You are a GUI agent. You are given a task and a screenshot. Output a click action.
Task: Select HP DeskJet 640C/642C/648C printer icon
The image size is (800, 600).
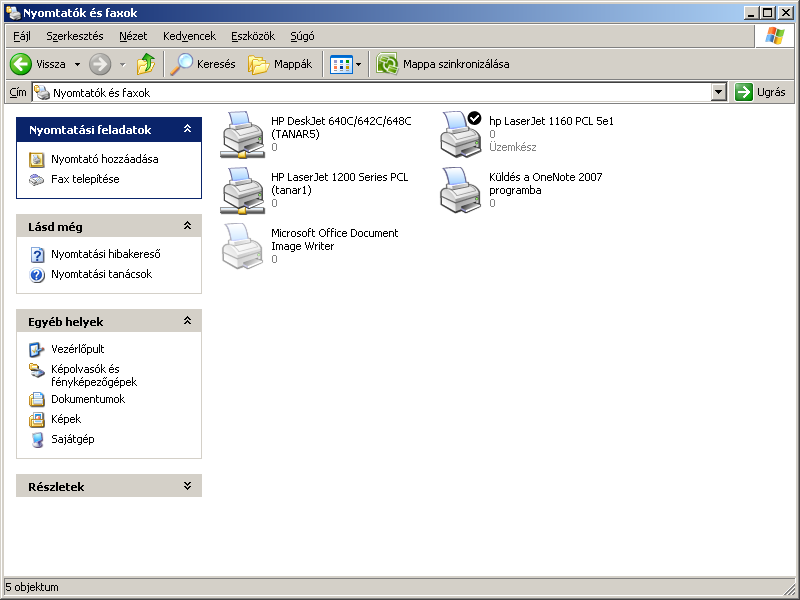pos(243,135)
